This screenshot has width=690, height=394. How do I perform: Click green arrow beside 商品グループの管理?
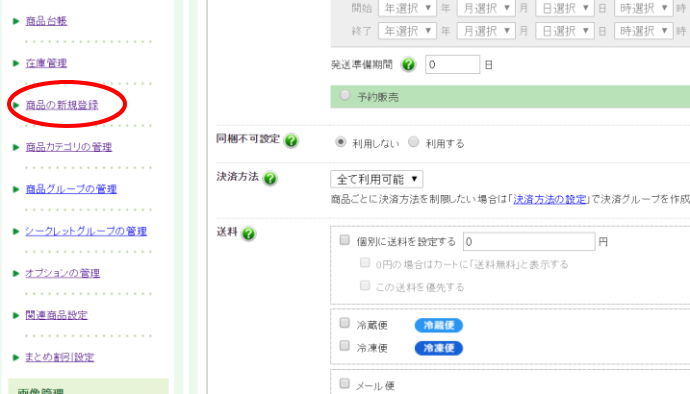pos(16,189)
